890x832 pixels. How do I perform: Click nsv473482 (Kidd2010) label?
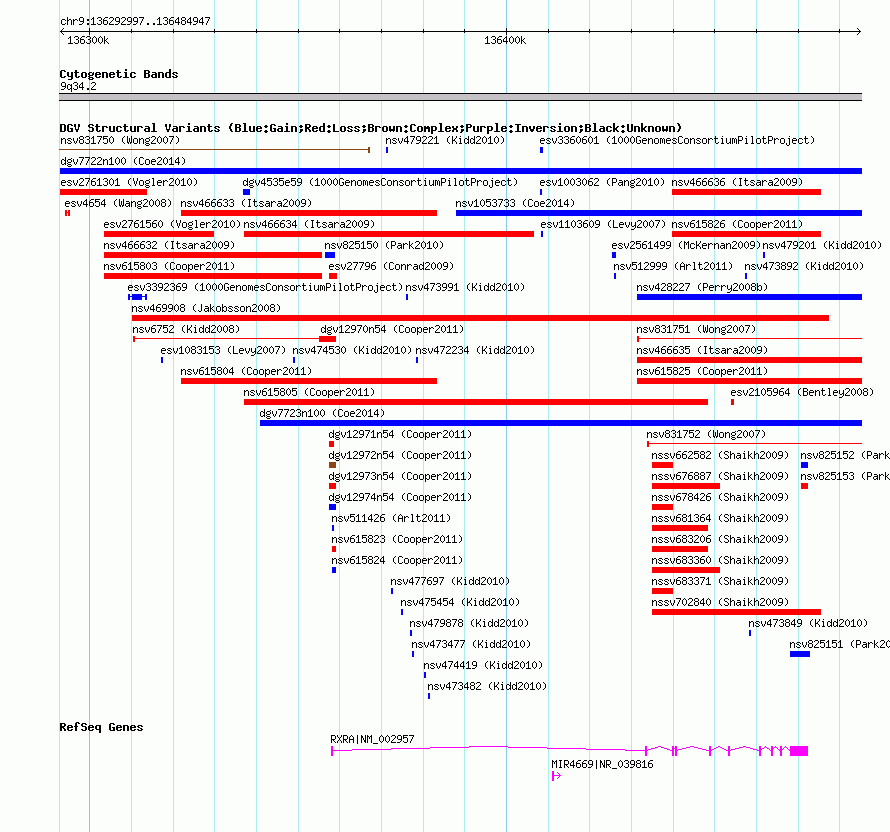click(x=487, y=686)
